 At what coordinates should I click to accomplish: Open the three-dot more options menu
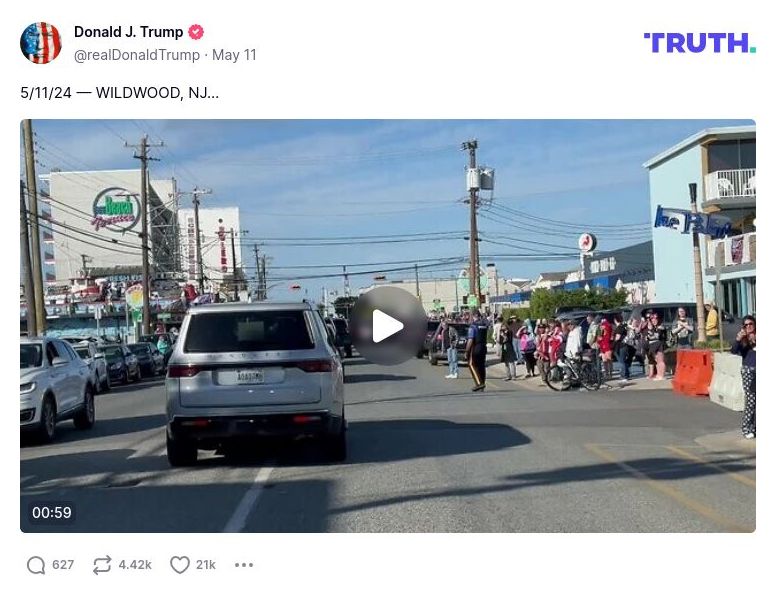tap(244, 565)
